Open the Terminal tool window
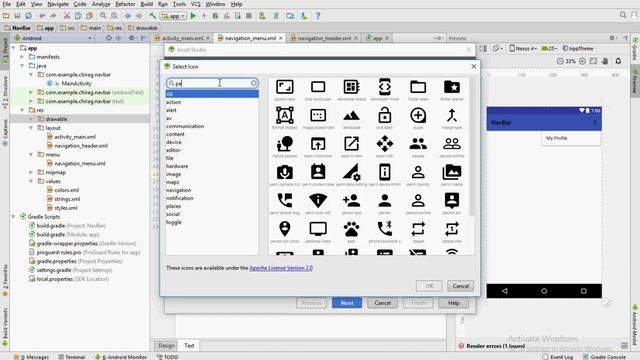The height and width of the screenshot is (360, 640). [72, 357]
